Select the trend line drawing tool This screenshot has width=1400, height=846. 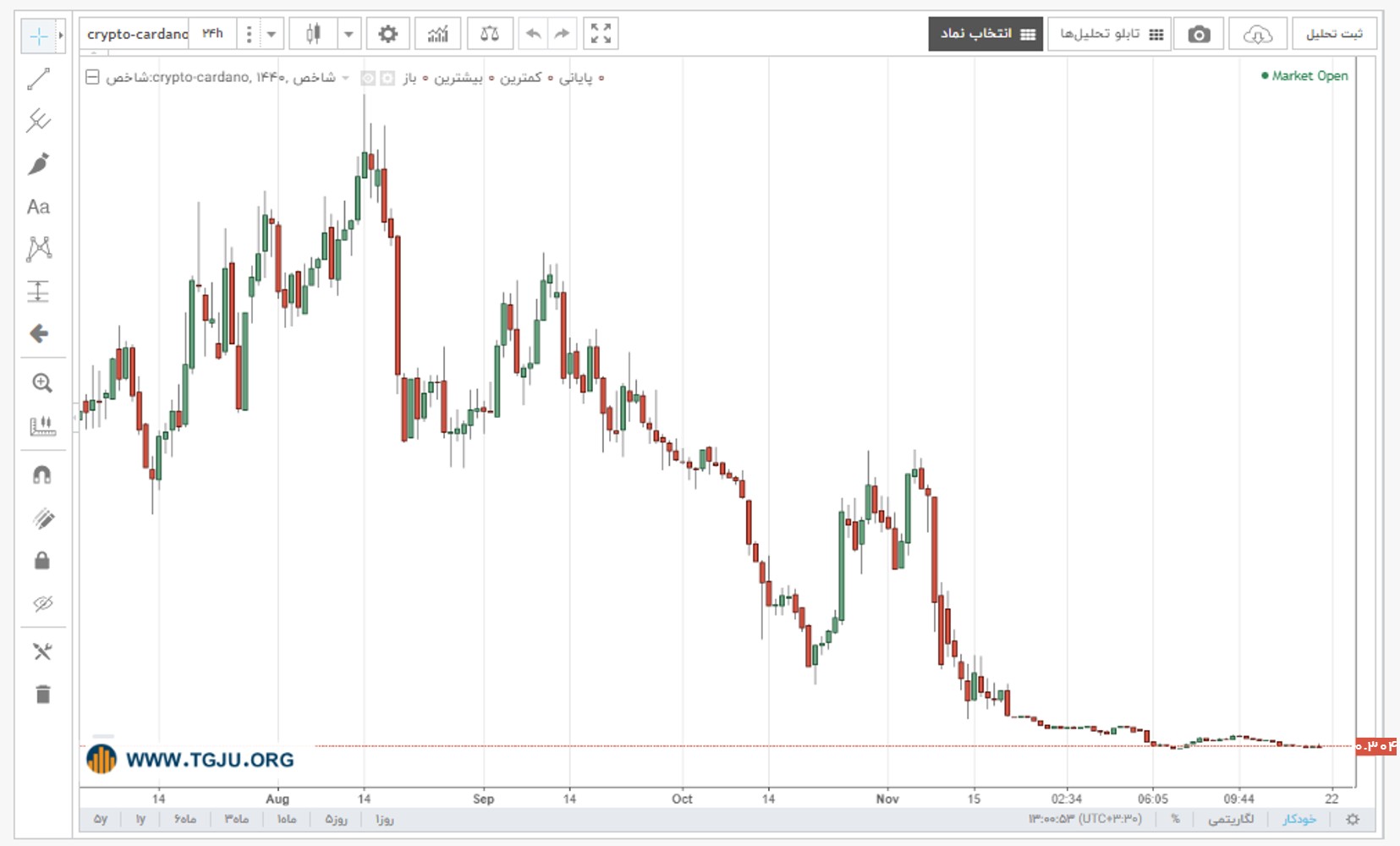pos(39,79)
